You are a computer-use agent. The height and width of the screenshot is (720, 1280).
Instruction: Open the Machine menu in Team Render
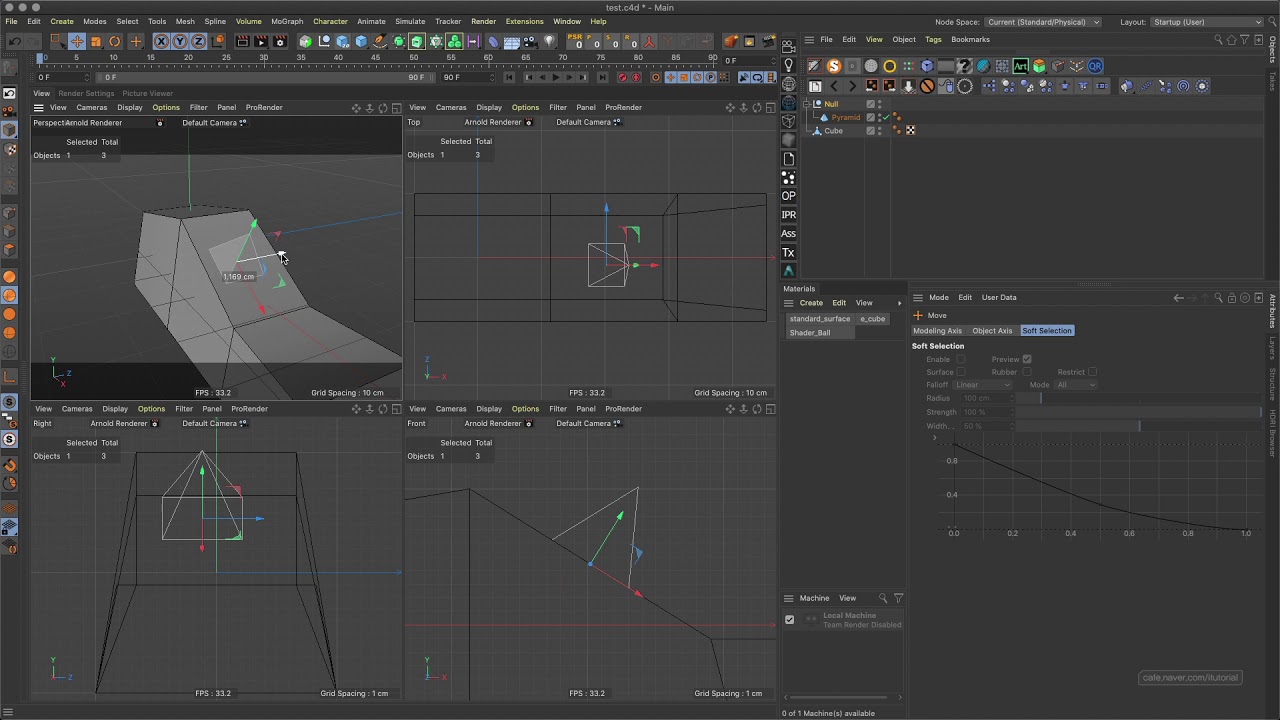(814, 598)
